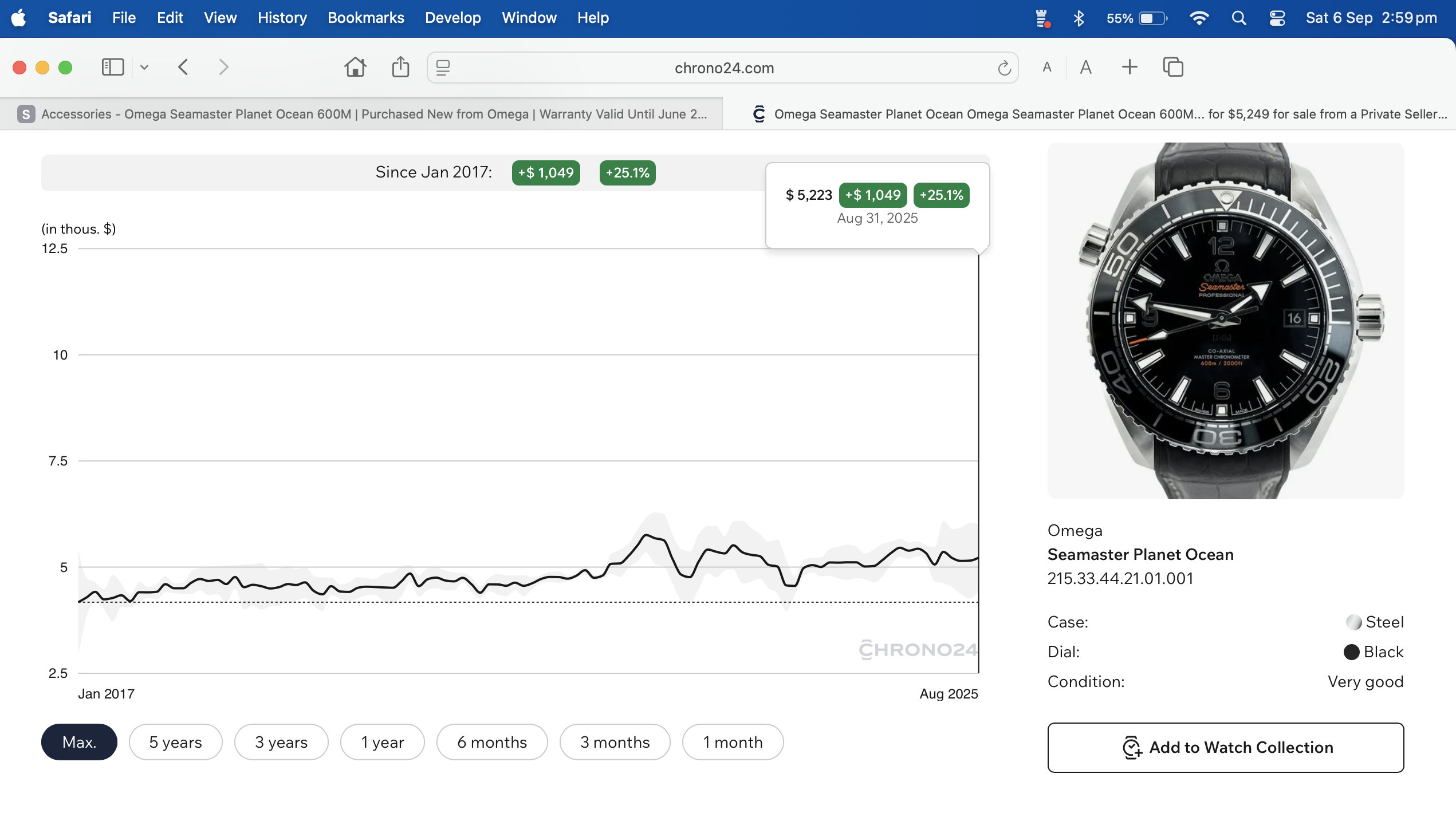
Task: Check the battery status icon
Action: tap(1152, 18)
